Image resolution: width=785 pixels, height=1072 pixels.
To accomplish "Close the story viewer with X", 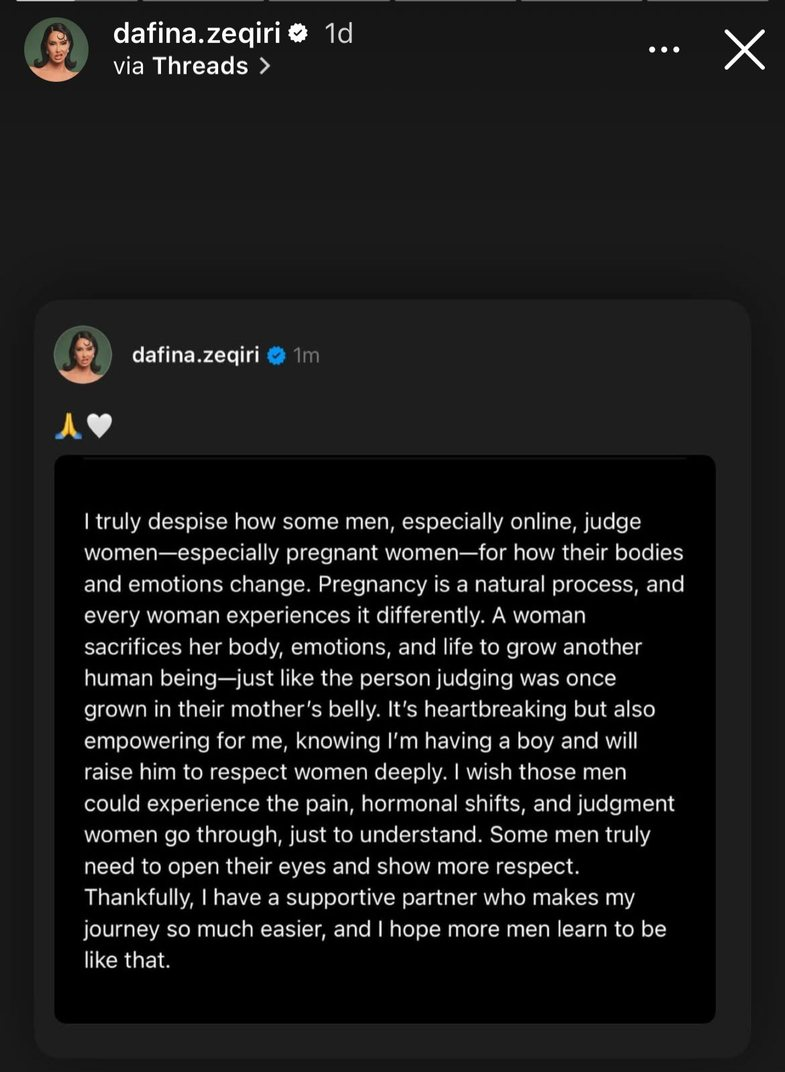I will [744, 48].
